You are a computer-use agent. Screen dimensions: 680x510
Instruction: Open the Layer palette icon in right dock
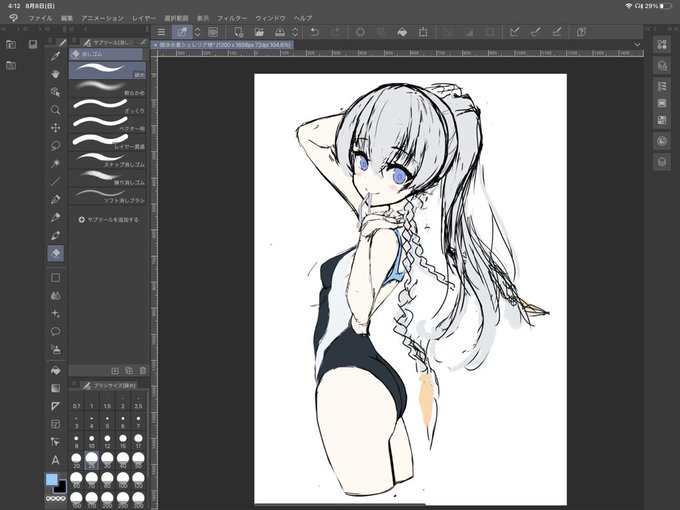pos(662,162)
